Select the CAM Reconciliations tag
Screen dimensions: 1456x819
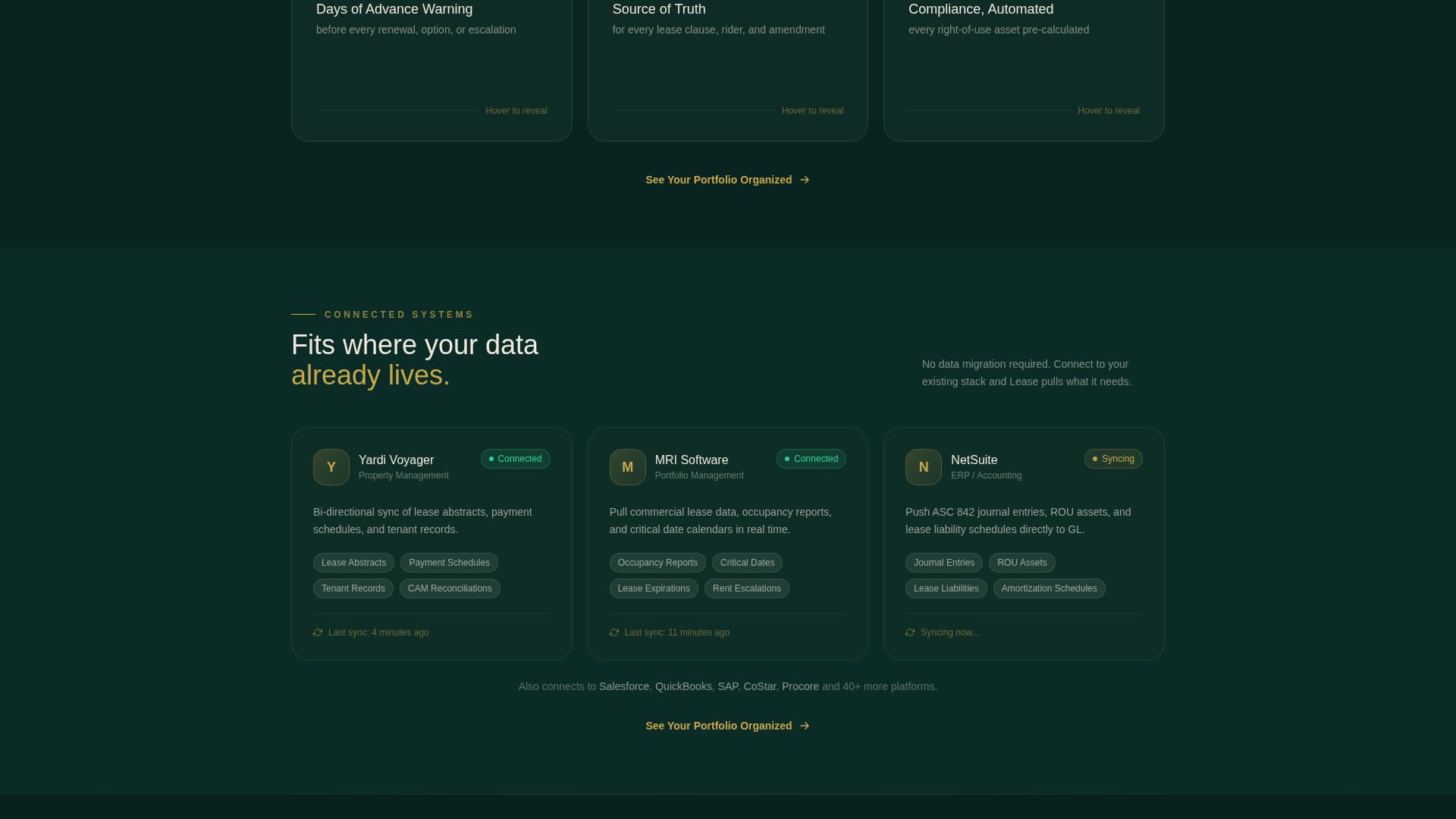pos(450,588)
